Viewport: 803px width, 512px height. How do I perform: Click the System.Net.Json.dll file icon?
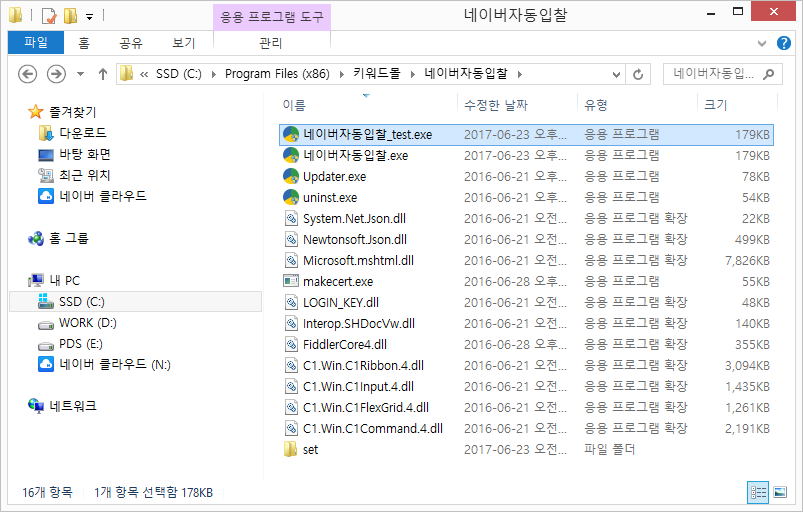291,219
